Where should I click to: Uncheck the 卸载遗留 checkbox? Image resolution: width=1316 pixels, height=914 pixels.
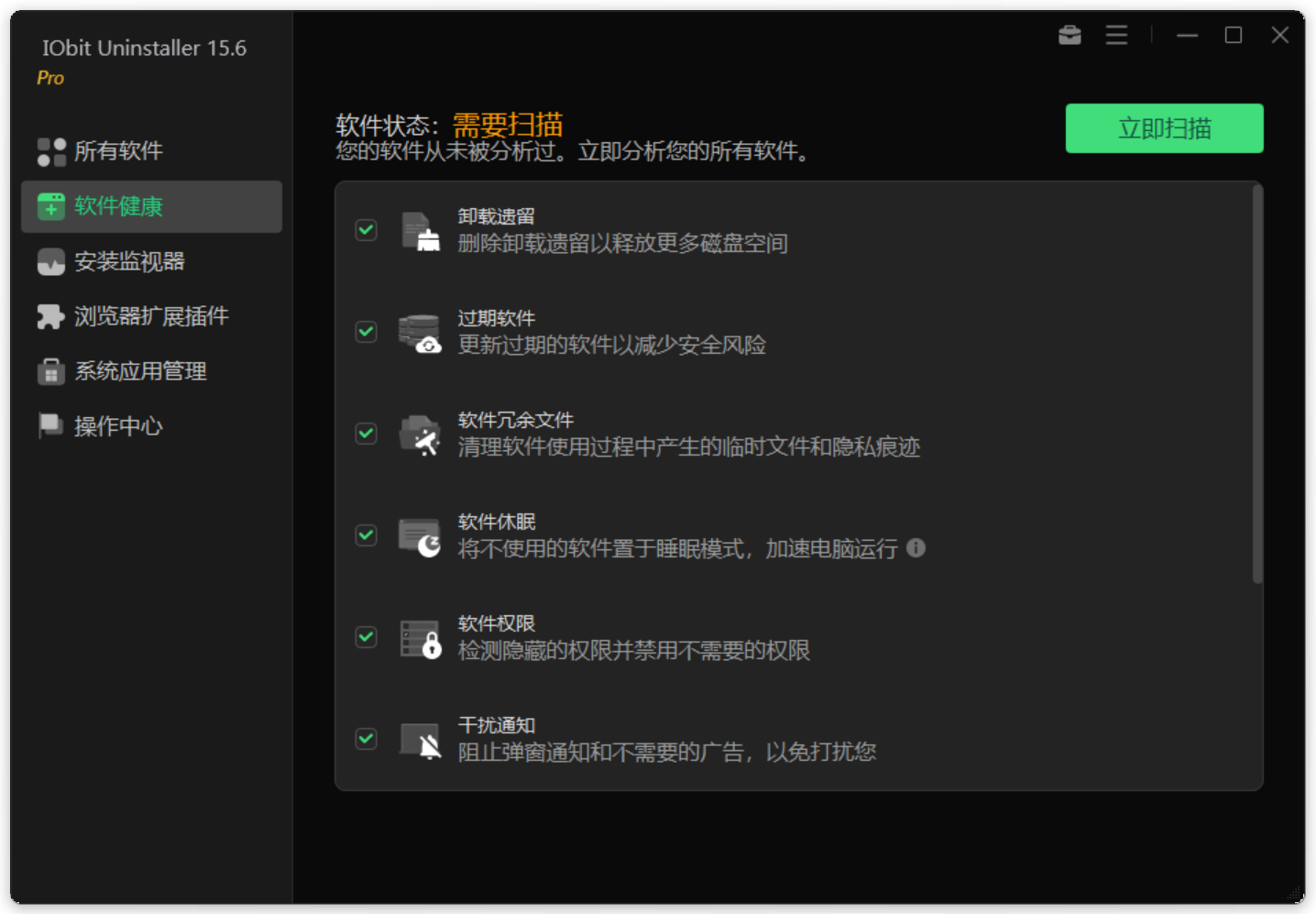366,229
